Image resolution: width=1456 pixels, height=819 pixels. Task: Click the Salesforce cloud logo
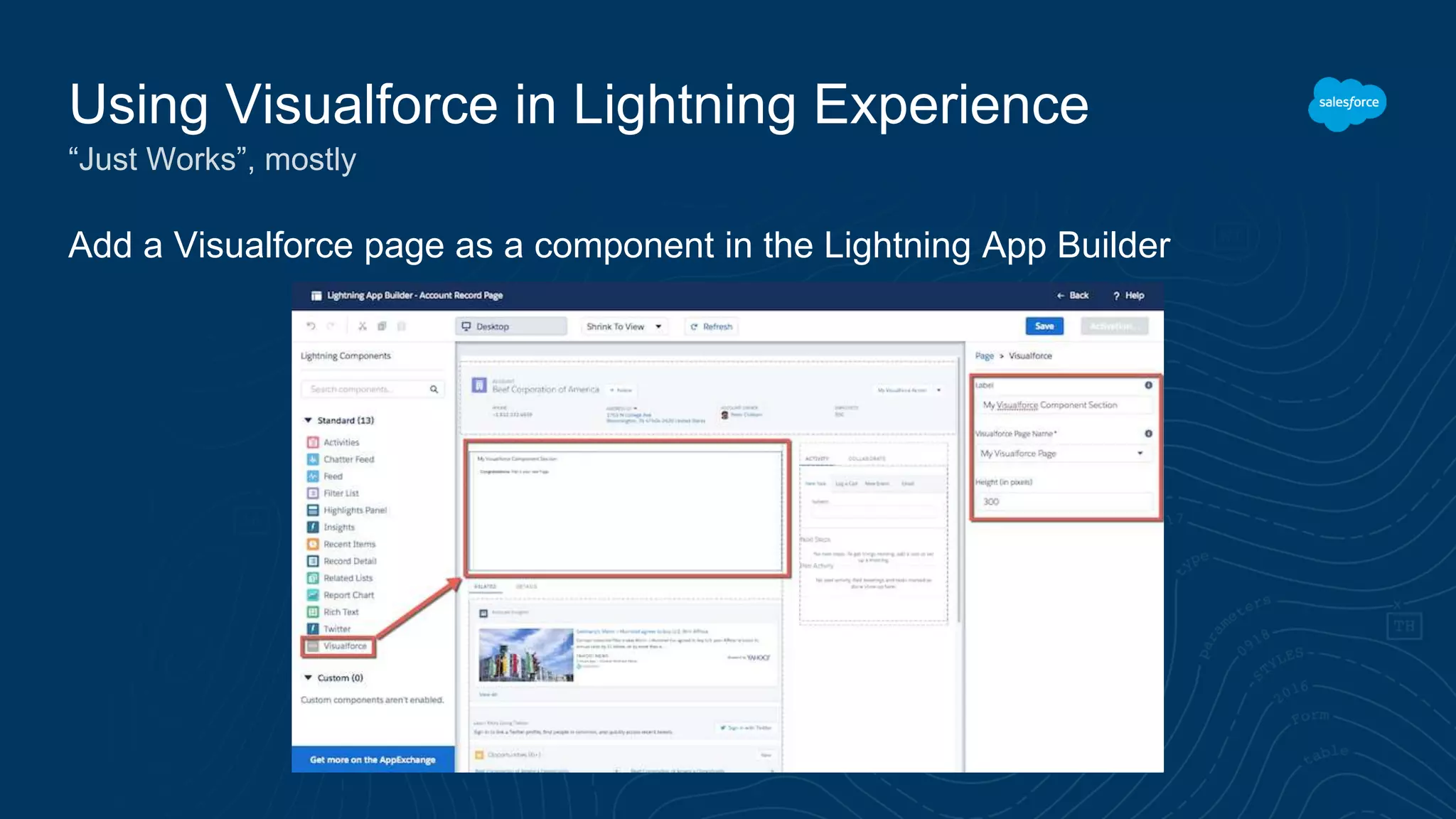coord(1347,104)
